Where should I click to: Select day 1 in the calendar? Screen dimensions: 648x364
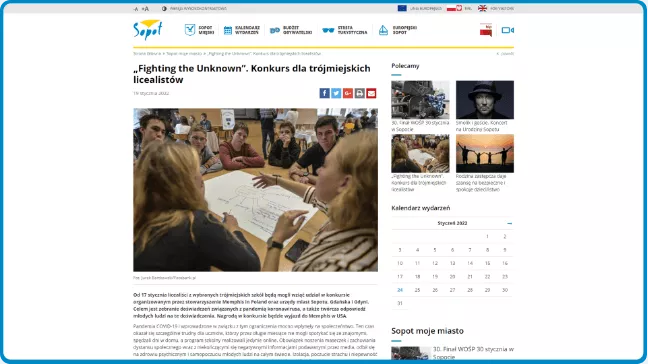point(487,237)
